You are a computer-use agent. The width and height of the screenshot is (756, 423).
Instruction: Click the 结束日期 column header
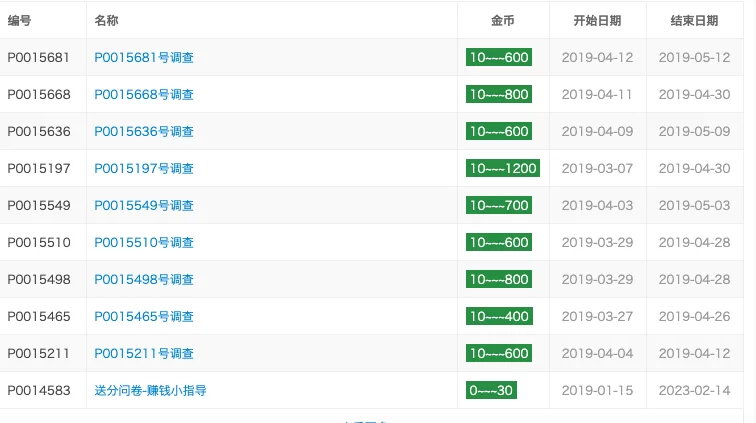(694, 21)
